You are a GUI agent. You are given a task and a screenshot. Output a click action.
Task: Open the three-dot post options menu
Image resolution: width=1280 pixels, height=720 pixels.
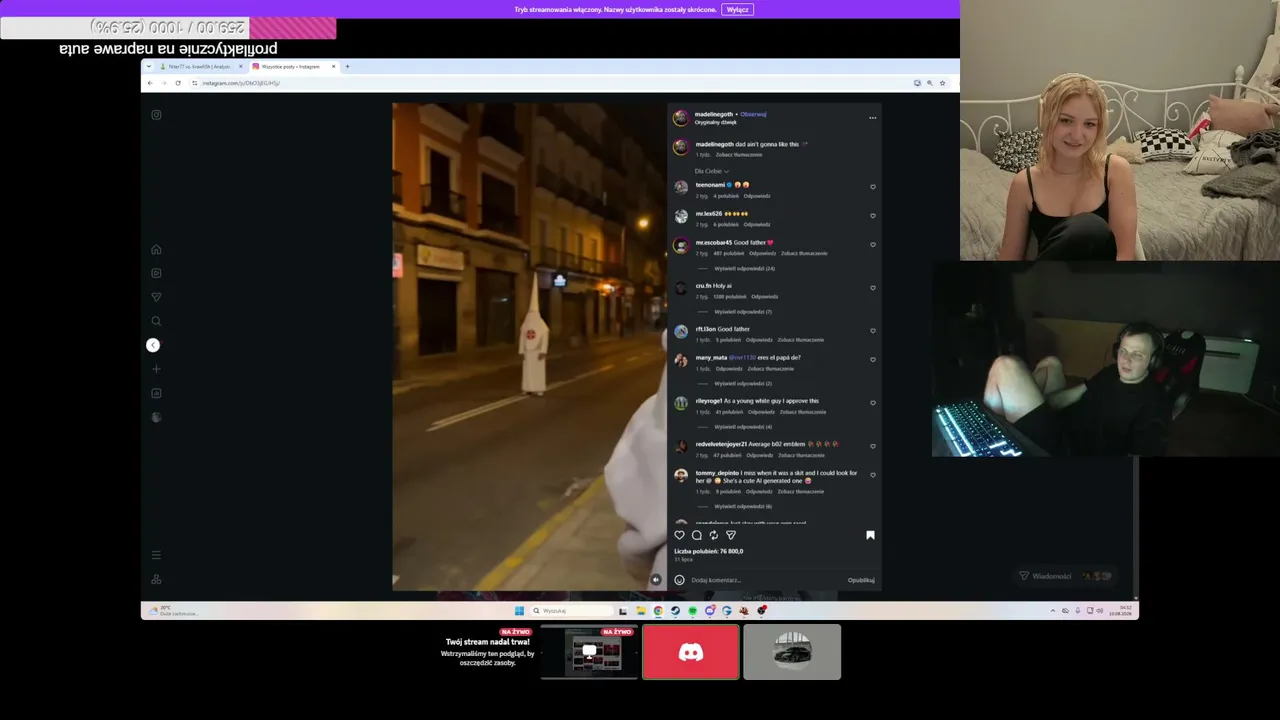pos(872,118)
